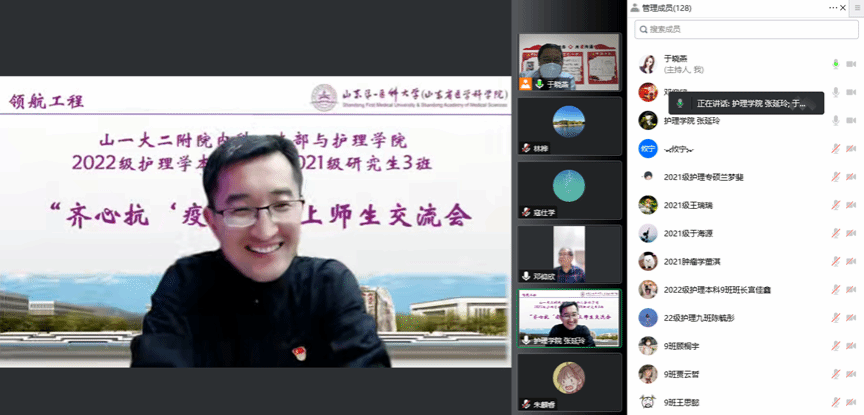Click the microphone icon beside 护理学院 张延玲
The width and height of the screenshot is (864, 415).
tap(836, 121)
